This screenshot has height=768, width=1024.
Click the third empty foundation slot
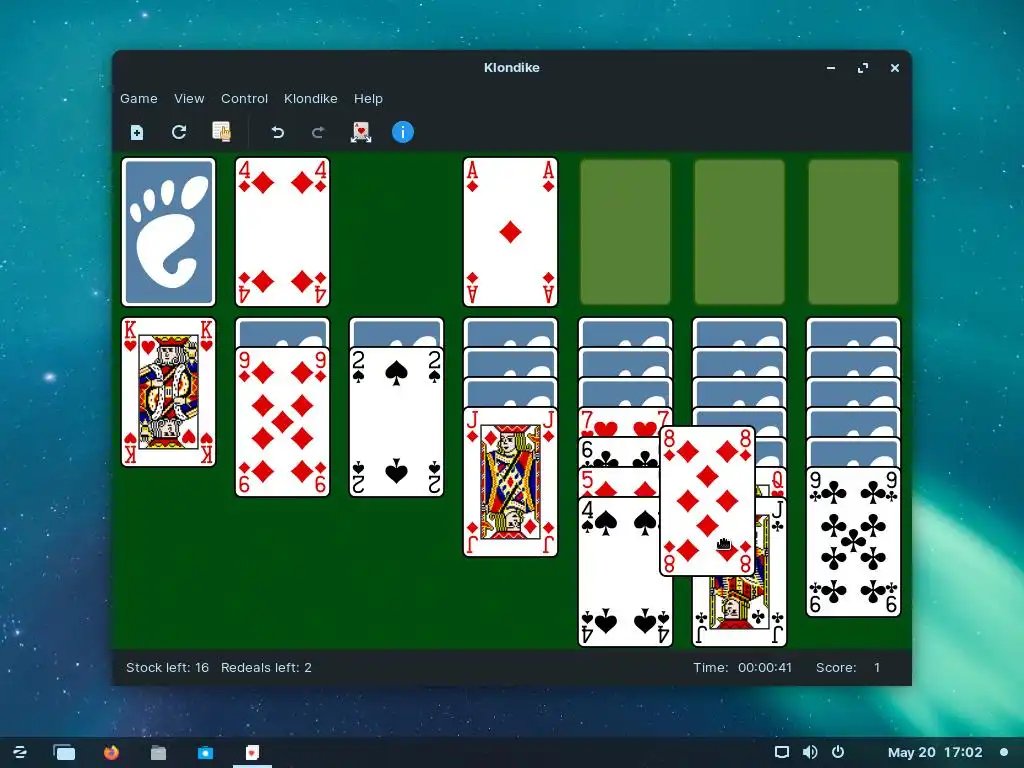(739, 232)
